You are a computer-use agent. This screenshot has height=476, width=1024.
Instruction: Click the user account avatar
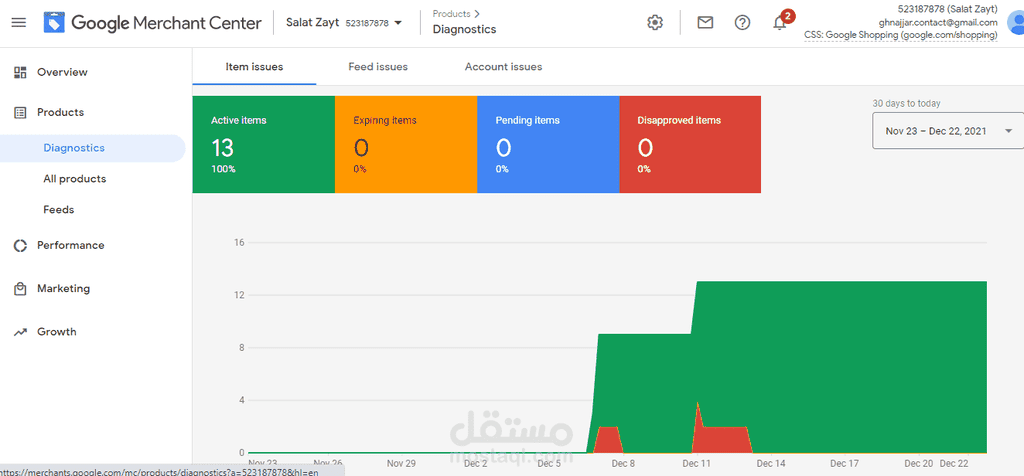1016,23
